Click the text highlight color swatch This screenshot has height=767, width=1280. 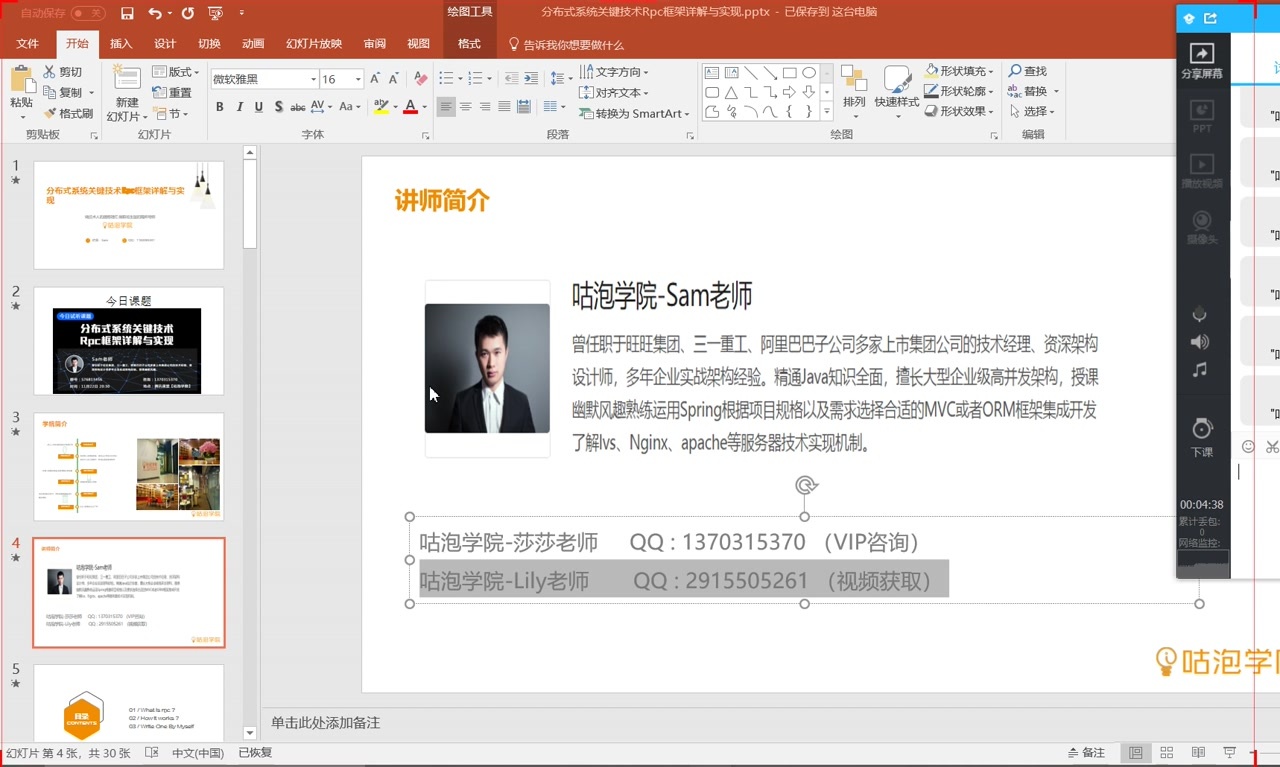[380, 107]
